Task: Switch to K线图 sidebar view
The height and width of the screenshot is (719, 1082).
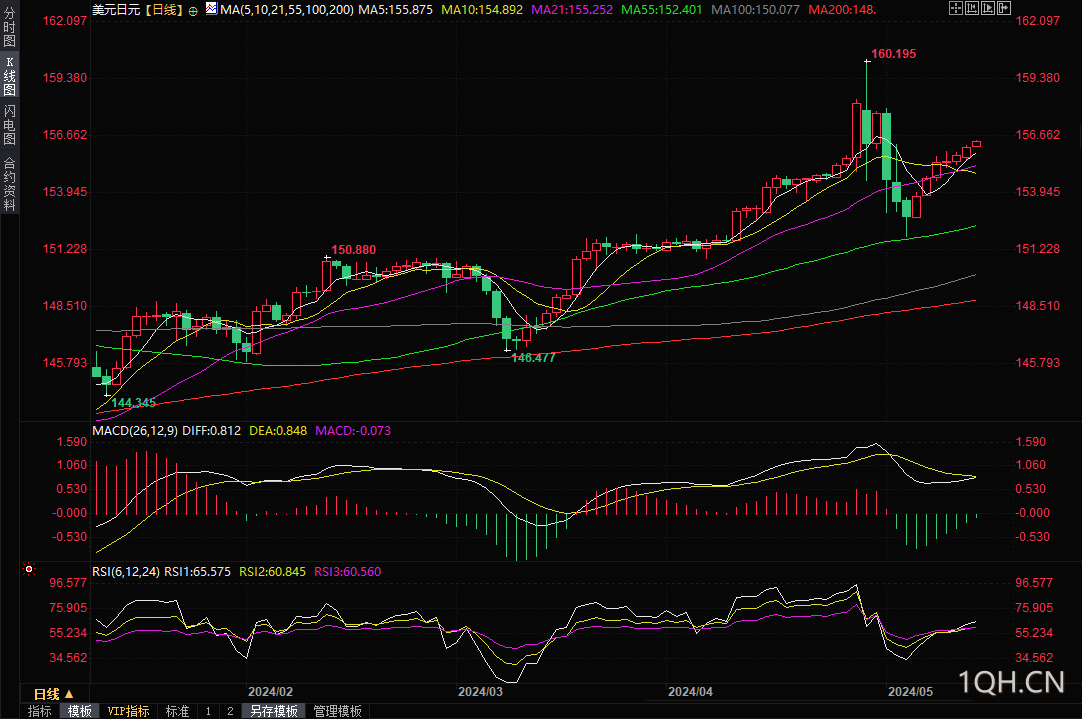Action: (x=9, y=76)
